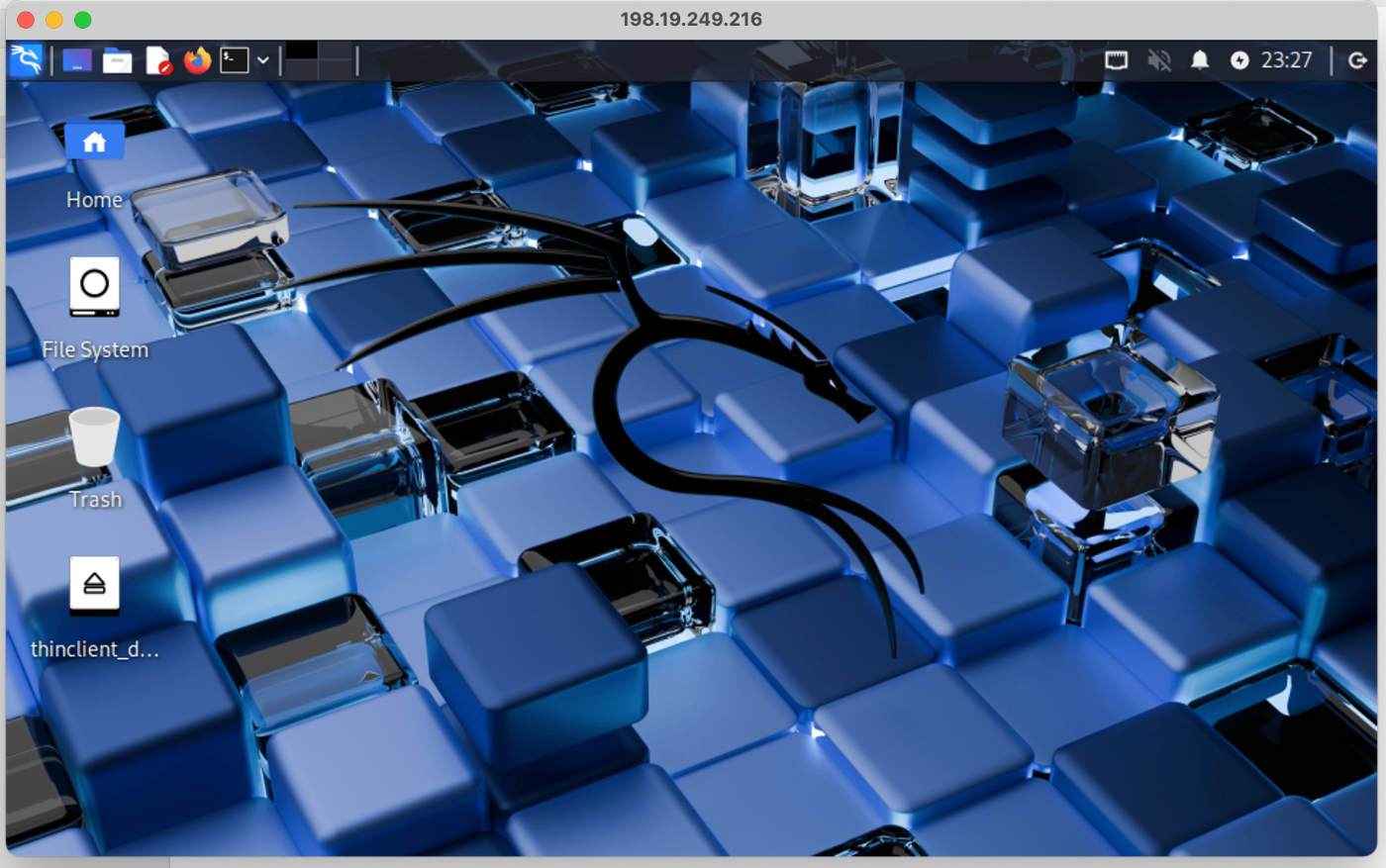Open the notifications bell
Screen dimensions: 1386x868
click(1200, 60)
